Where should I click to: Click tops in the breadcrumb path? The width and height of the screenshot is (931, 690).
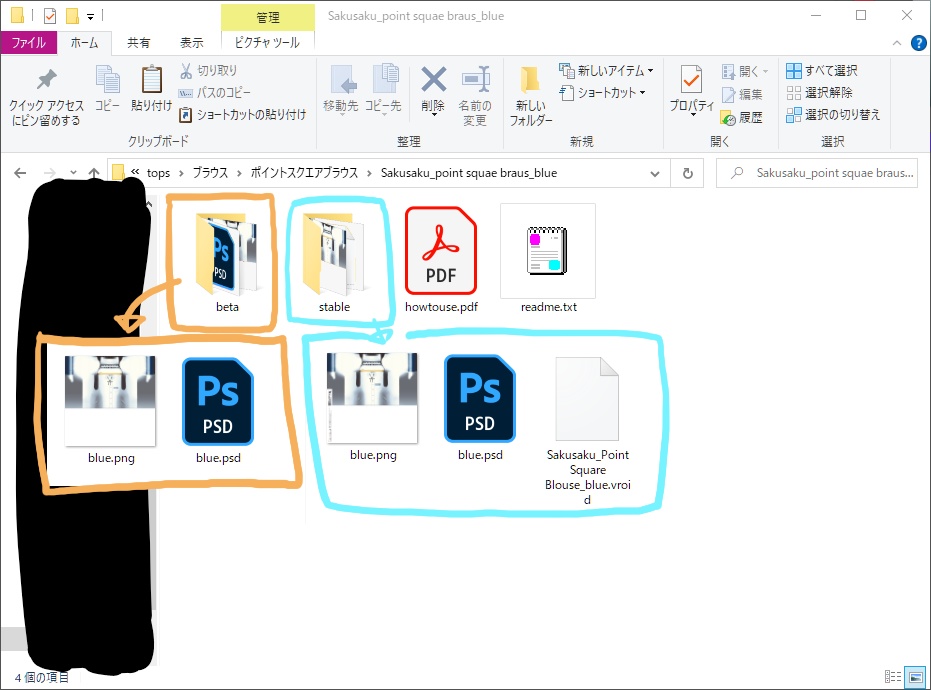coord(158,173)
